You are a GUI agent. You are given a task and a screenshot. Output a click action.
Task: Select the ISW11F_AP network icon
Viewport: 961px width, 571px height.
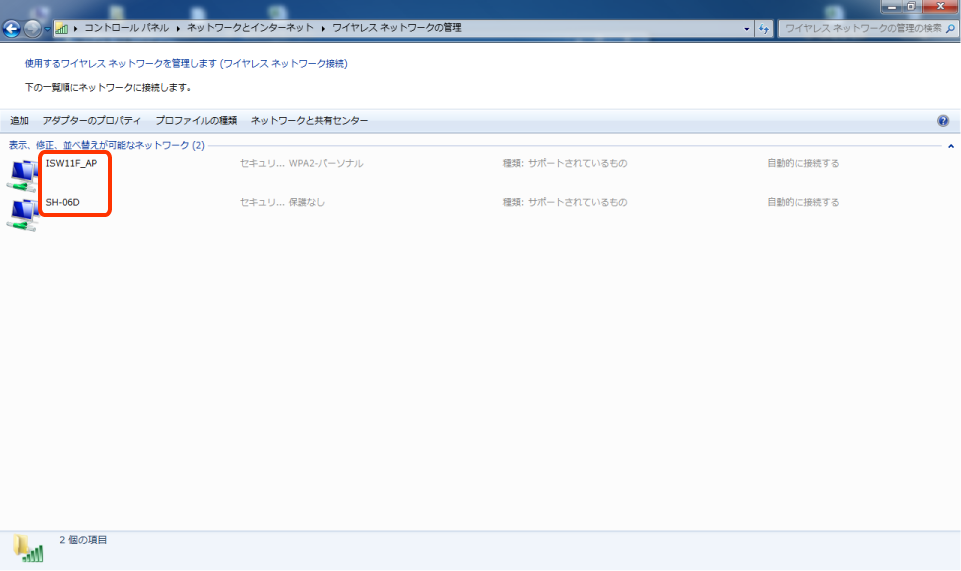pos(22,174)
